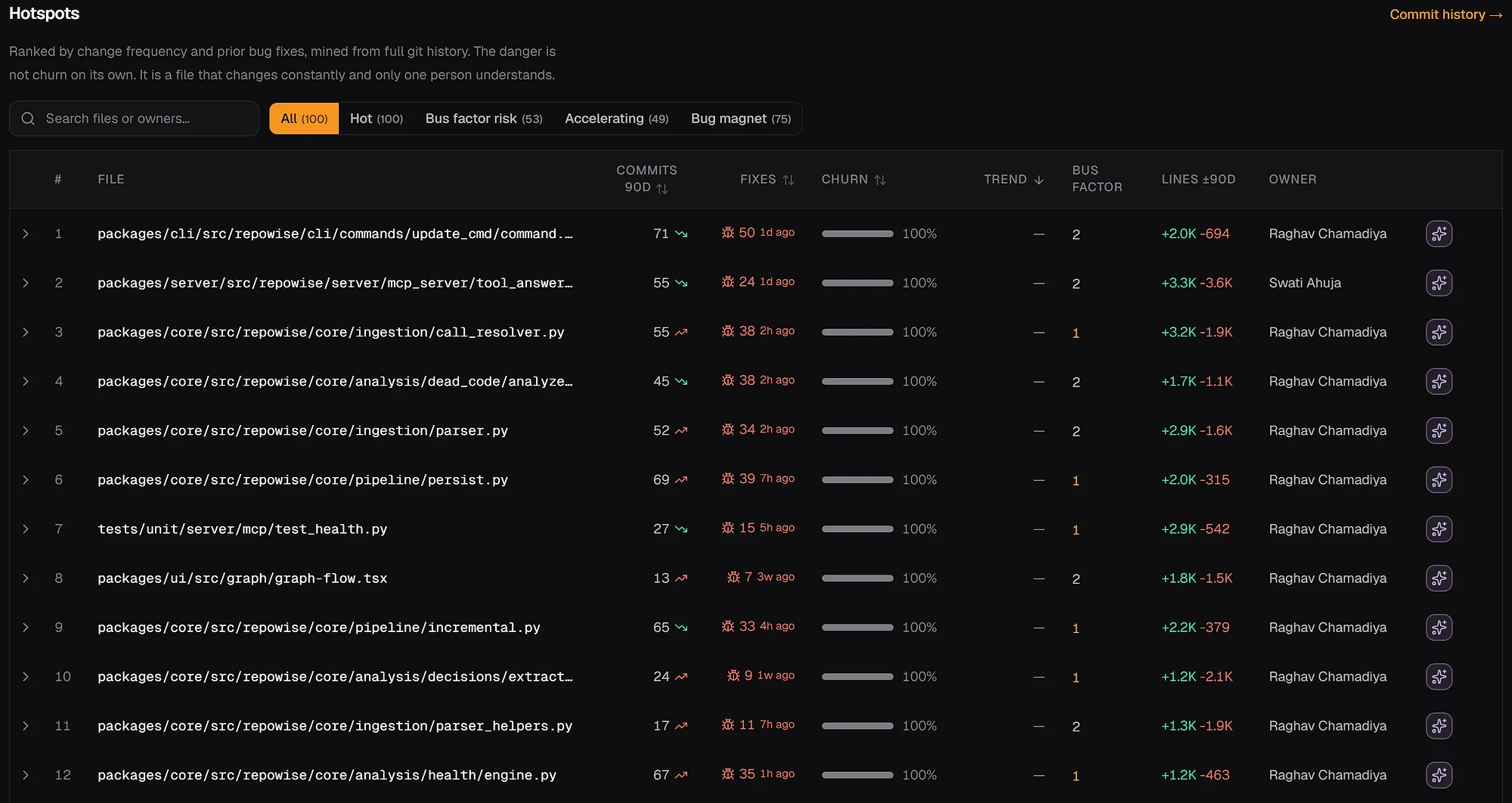Screen dimensions: 1512x803
Task: Click sparkle icon in graph-flow.tsx row
Action: point(1439,578)
